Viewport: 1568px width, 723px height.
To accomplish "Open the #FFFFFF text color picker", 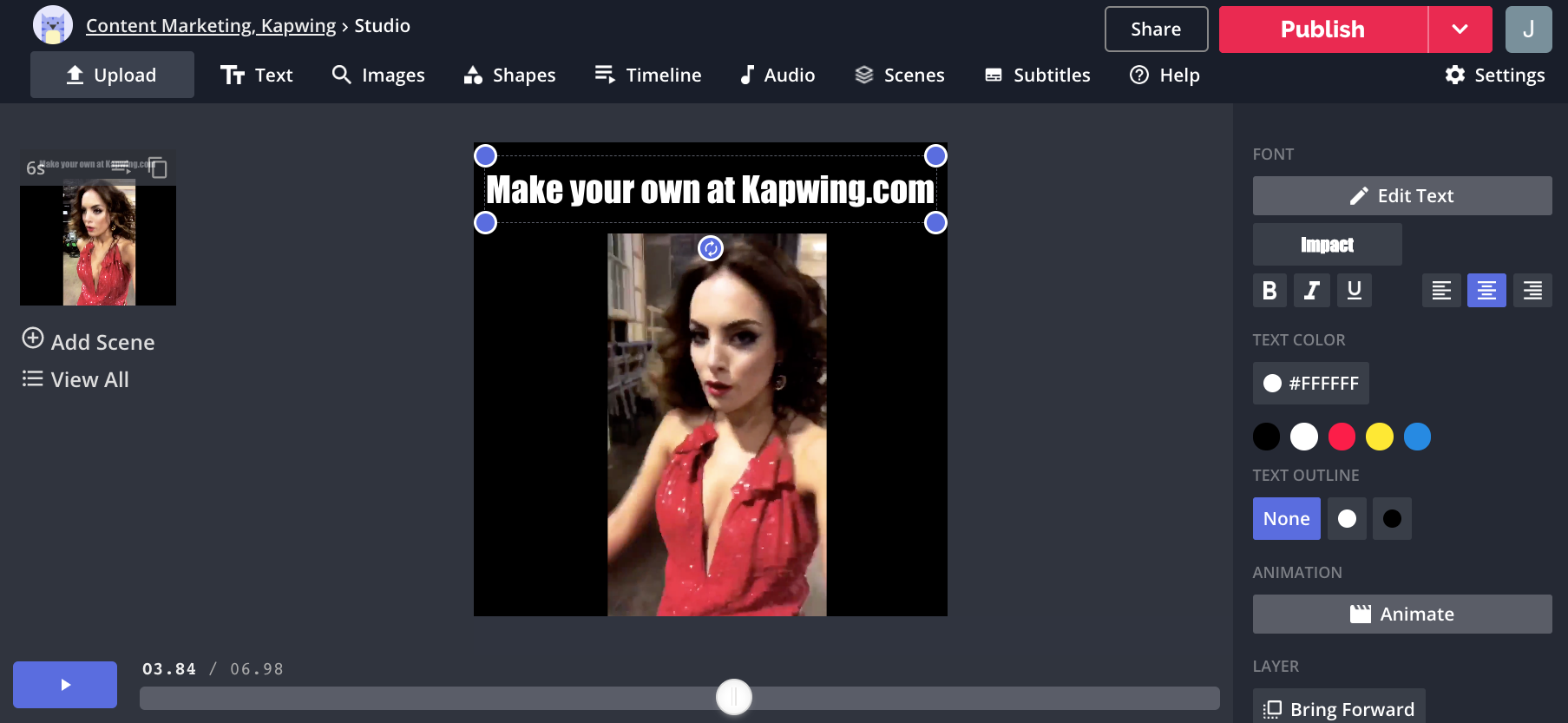I will pos(1310,384).
